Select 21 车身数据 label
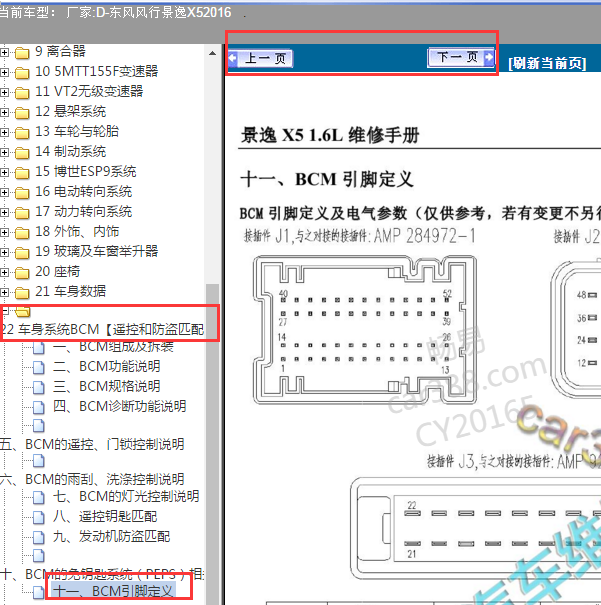Screen dimensions: 601x605 [70, 292]
